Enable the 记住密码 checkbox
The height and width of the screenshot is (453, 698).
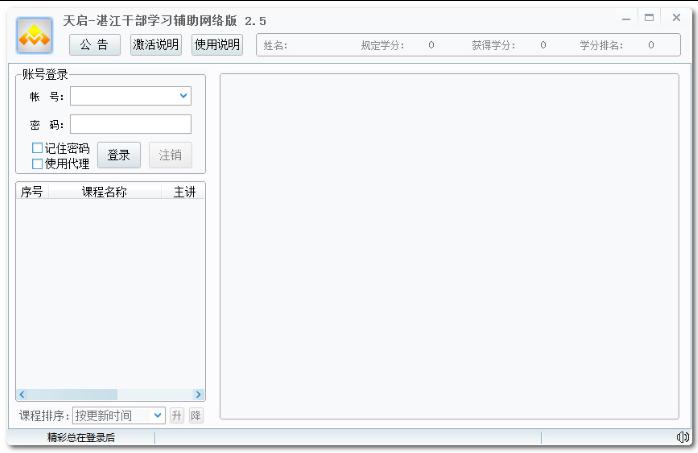[x=38, y=148]
